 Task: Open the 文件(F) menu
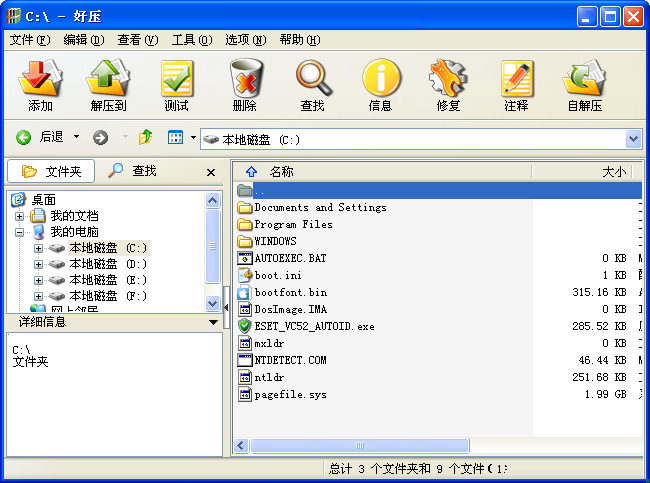point(30,40)
